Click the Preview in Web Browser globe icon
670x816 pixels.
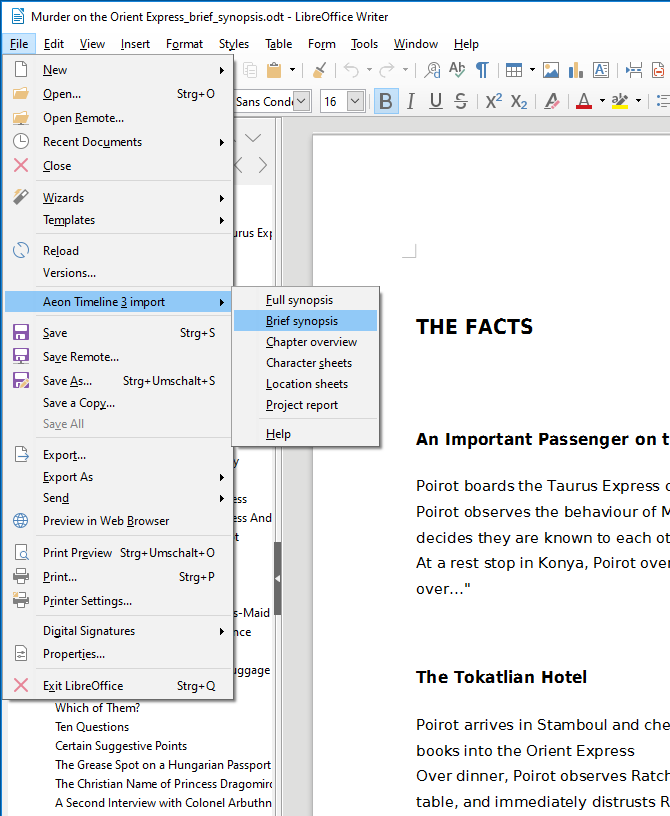tap(21, 520)
